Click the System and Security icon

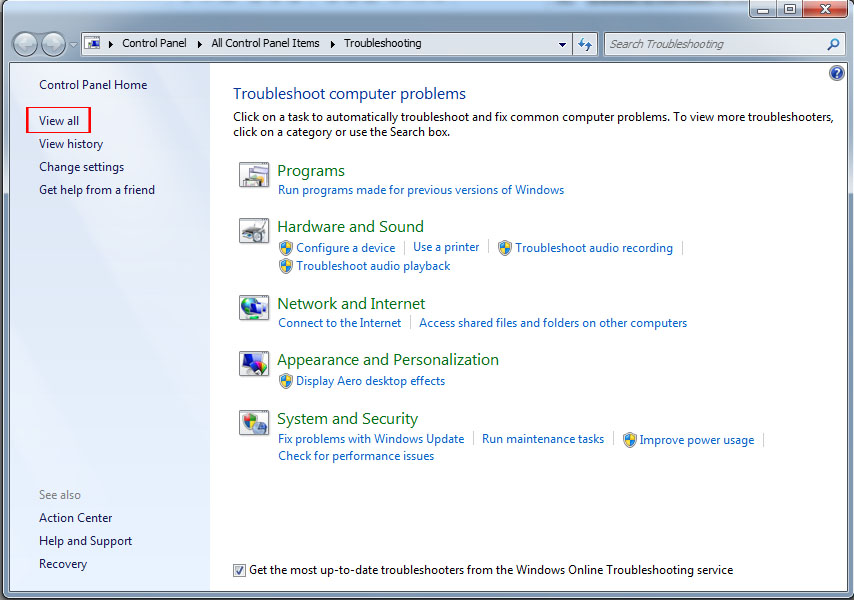254,423
